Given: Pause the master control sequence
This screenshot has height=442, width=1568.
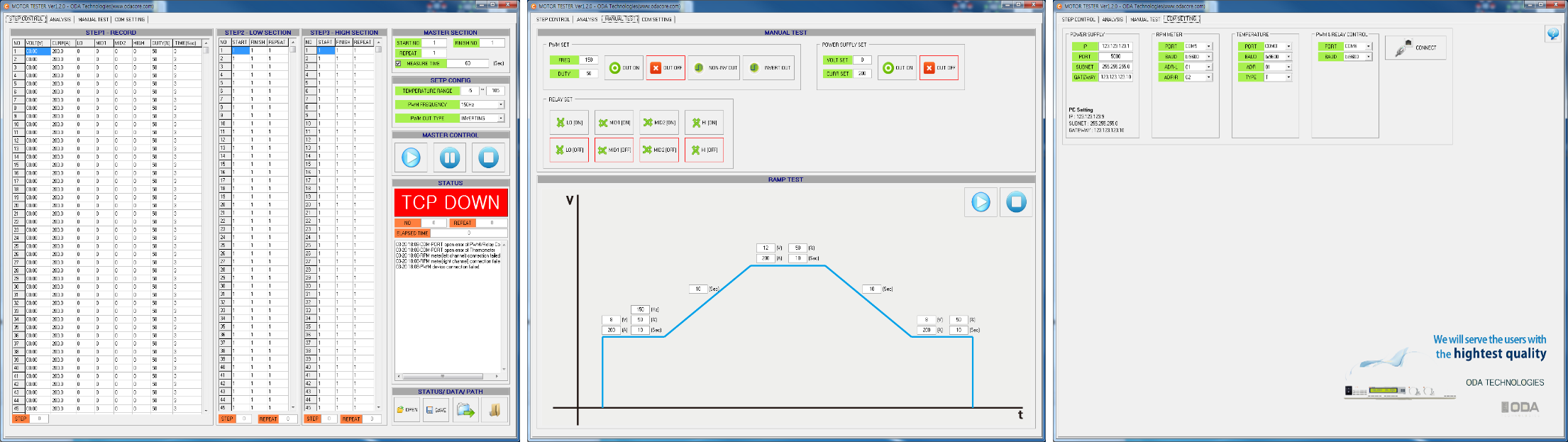Looking at the screenshot, I should click(x=450, y=158).
